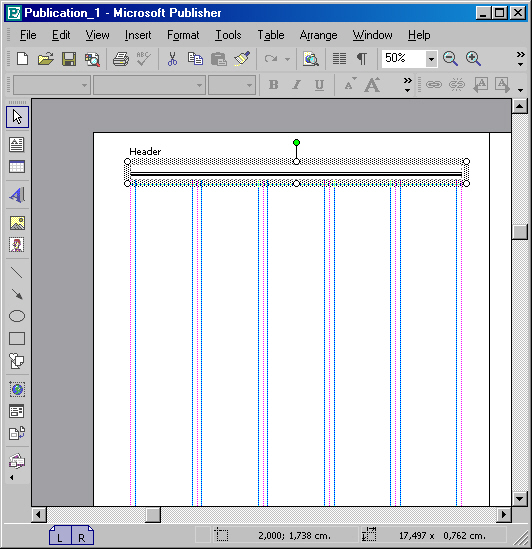This screenshot has width=532, height=549.
Task: Toggle Special Characters paragraph mark
Action: (x=362, y=58)
